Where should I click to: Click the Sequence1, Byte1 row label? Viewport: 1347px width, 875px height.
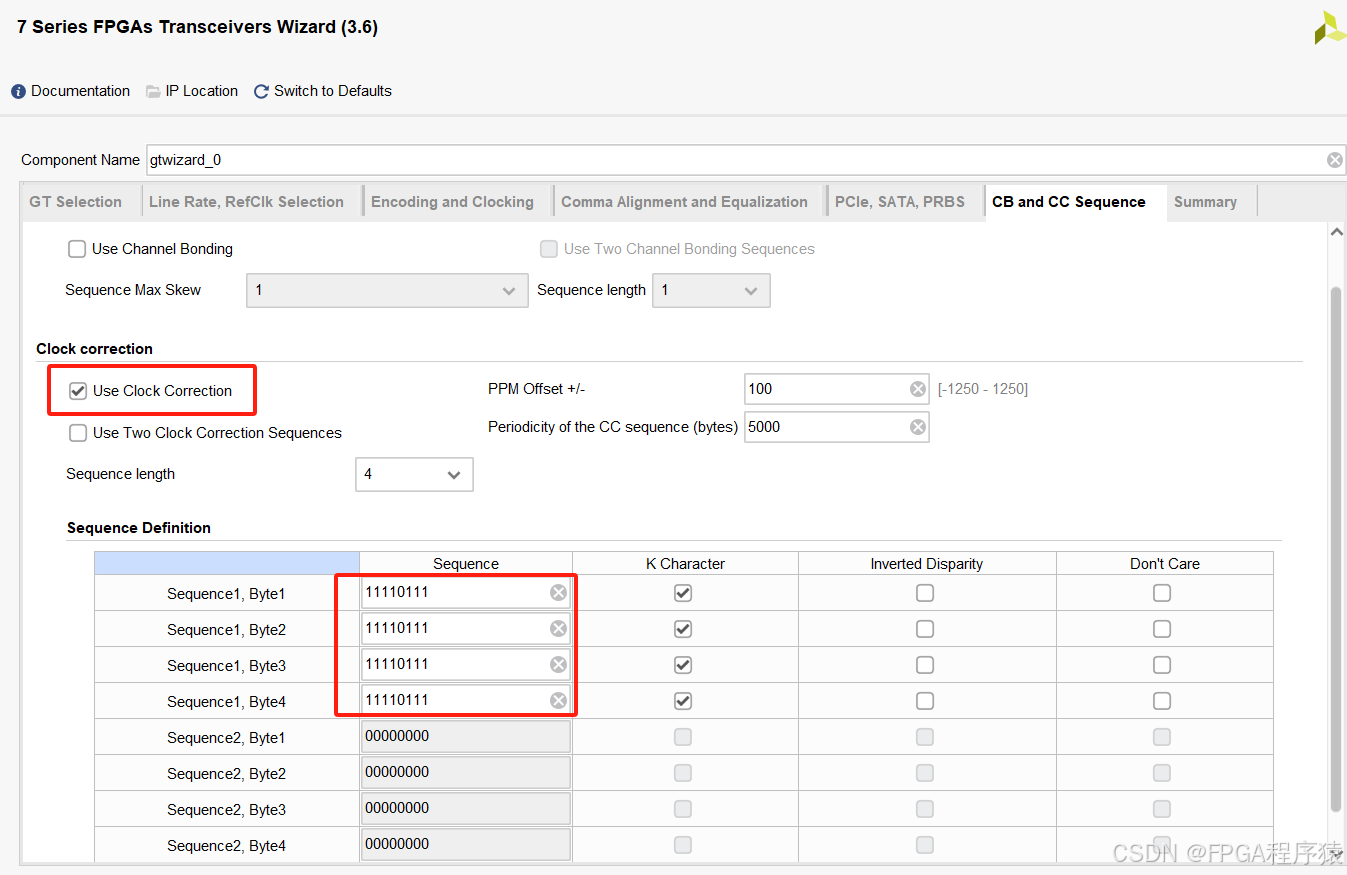pyautogui.click(x=226, y=594)
